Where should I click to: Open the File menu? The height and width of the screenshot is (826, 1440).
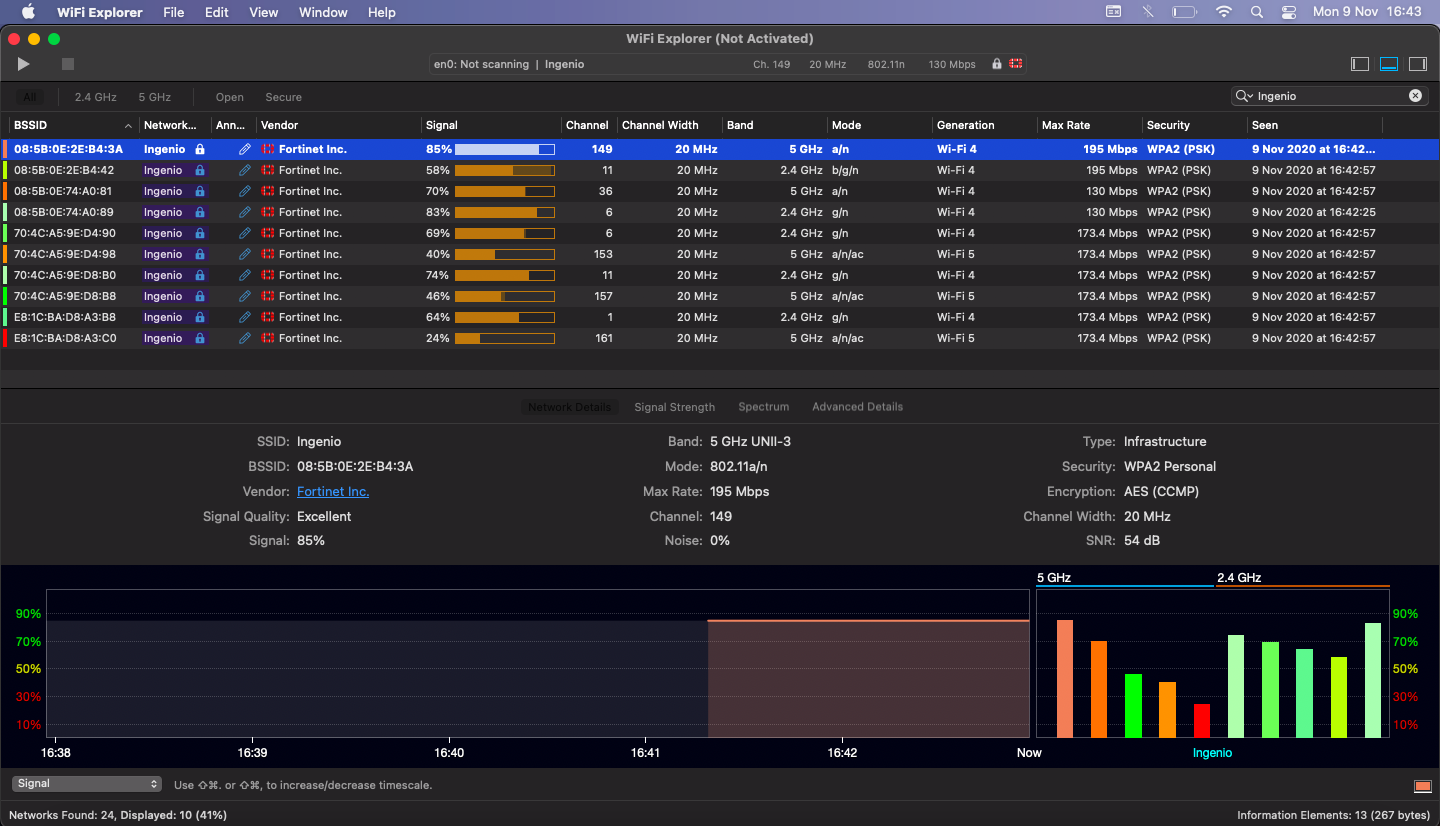pos(173,12)
